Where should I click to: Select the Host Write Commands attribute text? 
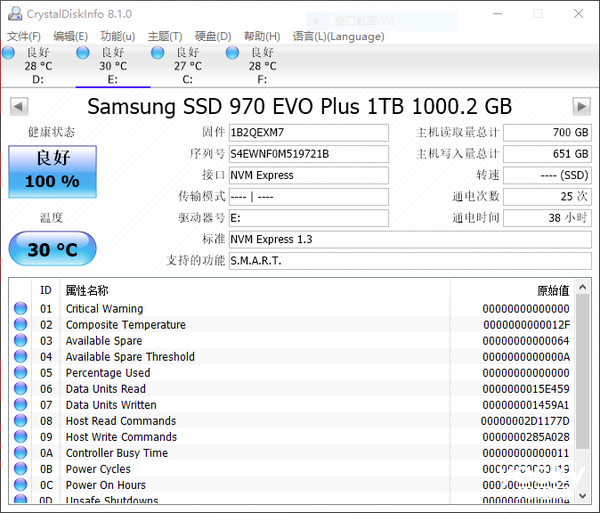pyautogui.click(x=121, y=437)
